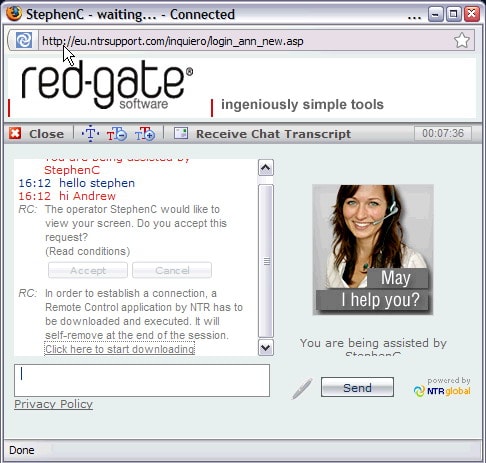Click the NTRglobal powered by logo

click(x=442, y=387)
